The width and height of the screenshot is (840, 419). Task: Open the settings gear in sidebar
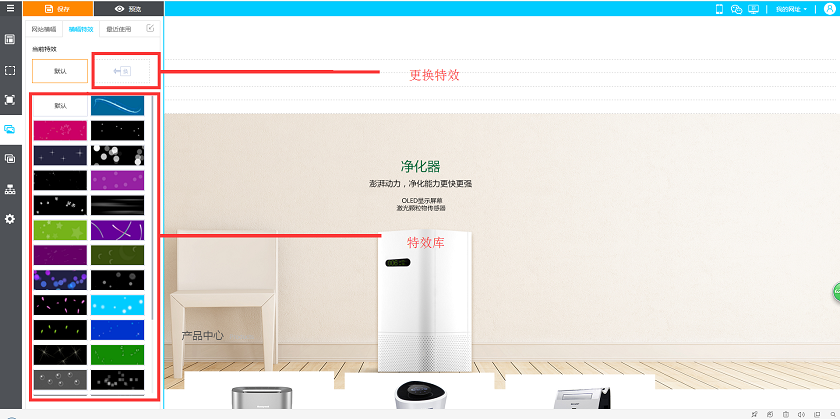10,219
